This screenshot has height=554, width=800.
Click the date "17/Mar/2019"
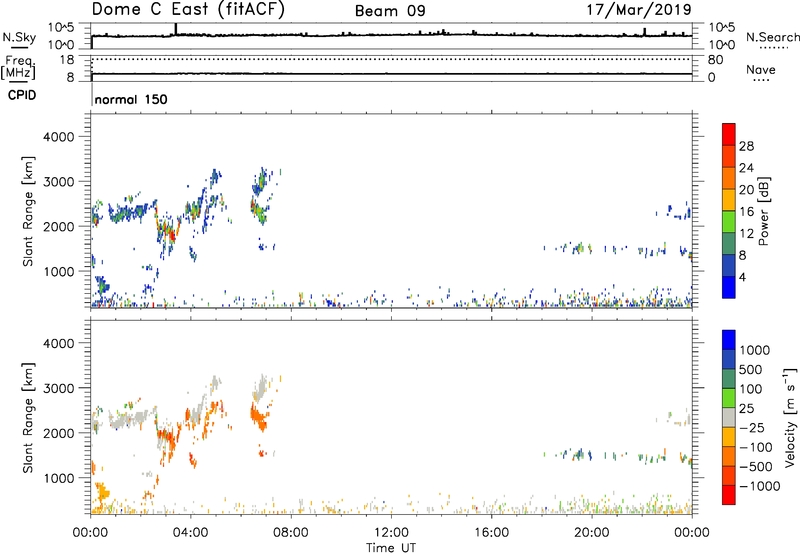pyautogui.click(x=639, y=10)
